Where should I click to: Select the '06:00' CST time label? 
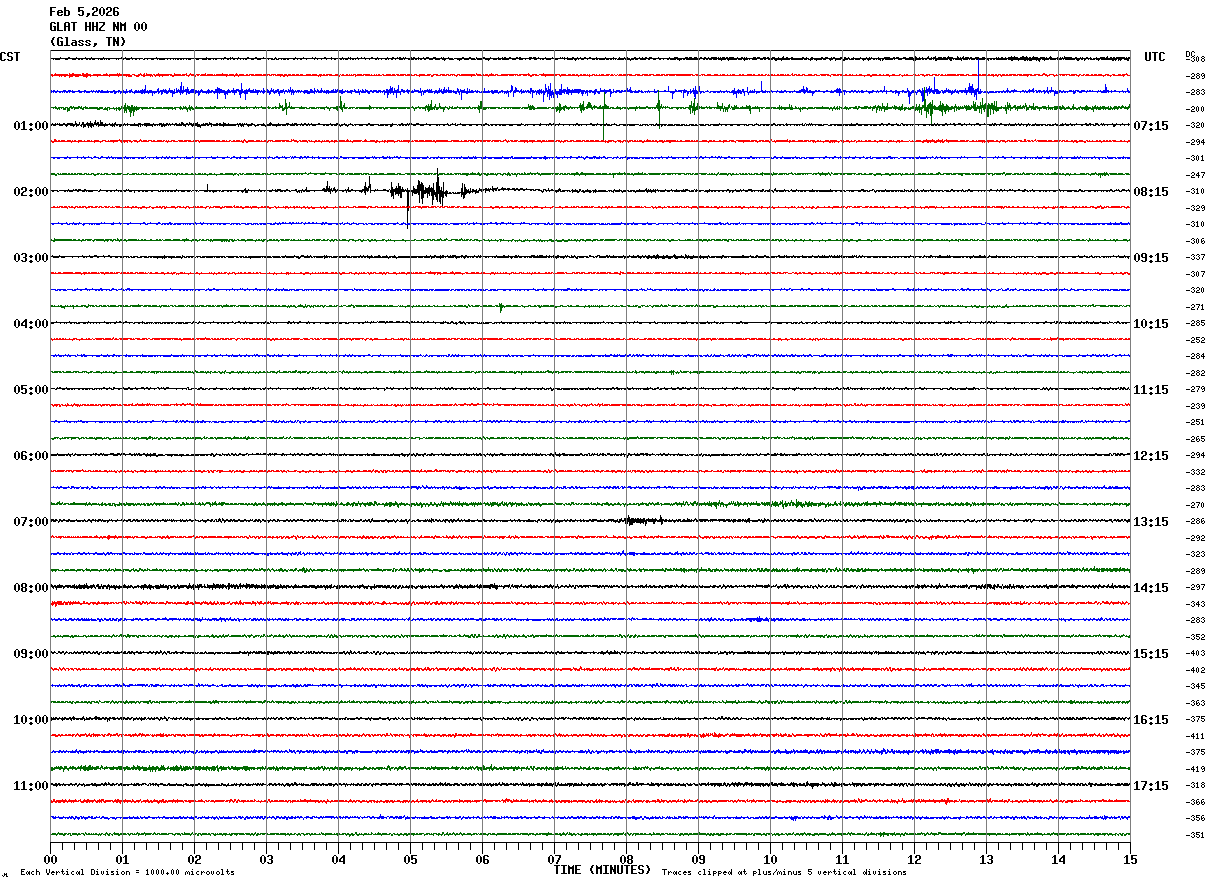click(31, 456)
